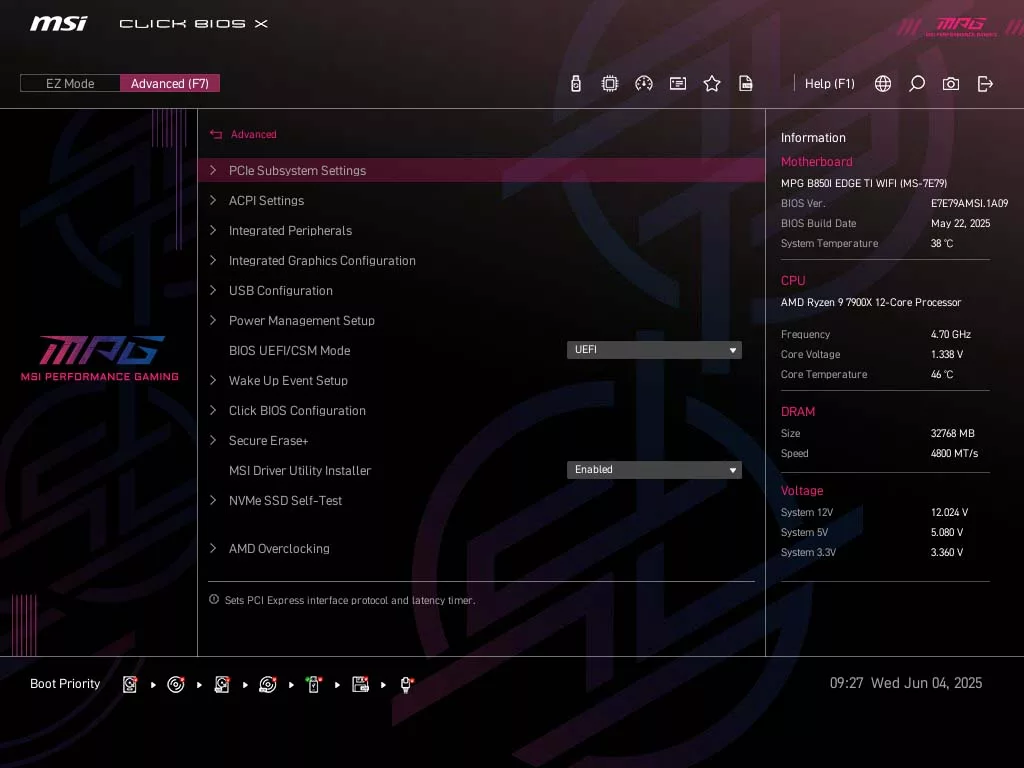Click the date and time readout
This screenshot has width=1024, height=768.
tap(906, 683)
